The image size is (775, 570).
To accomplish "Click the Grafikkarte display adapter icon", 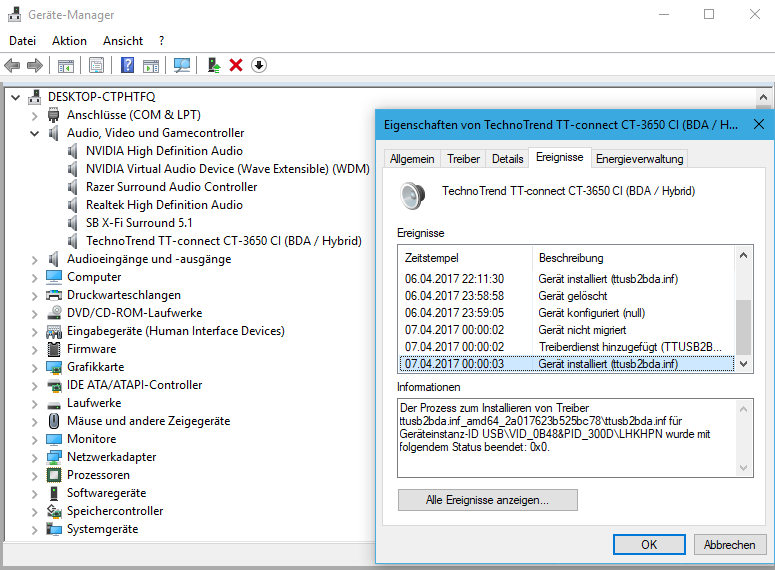I will 54,367.
